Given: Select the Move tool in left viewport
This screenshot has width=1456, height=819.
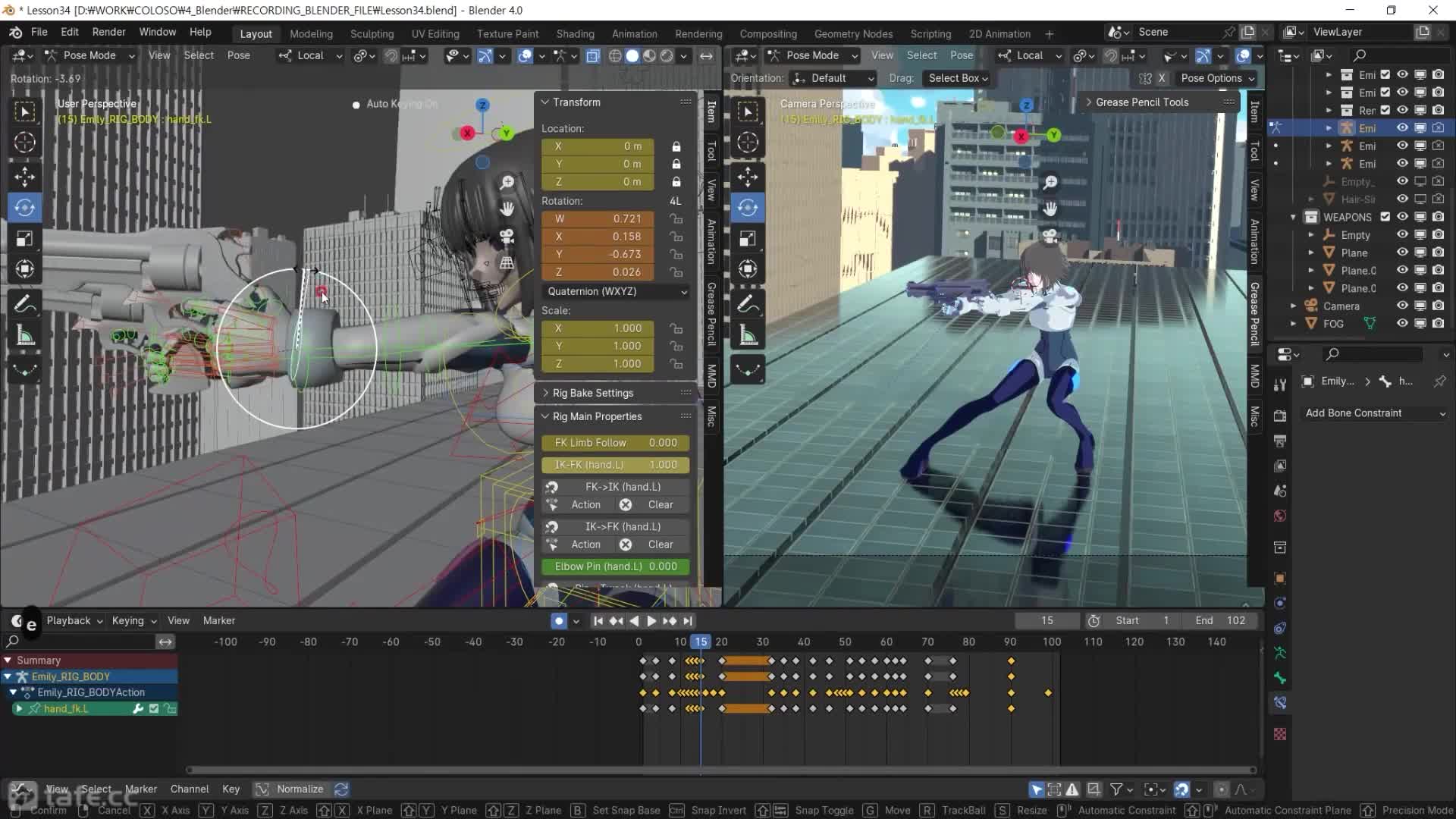Looking at the screenshot, I should click(x=24, y=177).
